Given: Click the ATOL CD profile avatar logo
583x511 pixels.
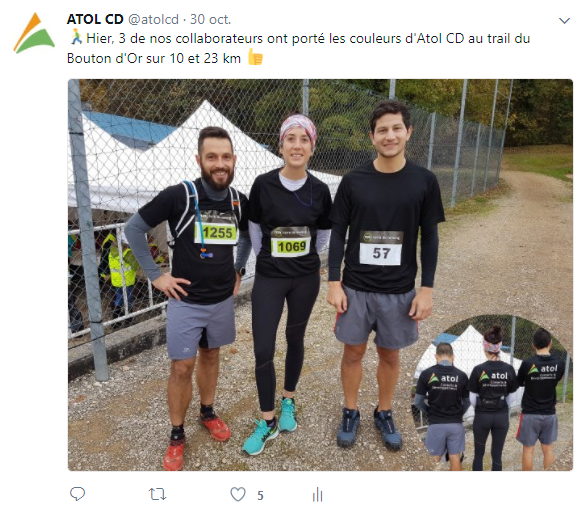Looking at the screenshot, I should (34, 33).
